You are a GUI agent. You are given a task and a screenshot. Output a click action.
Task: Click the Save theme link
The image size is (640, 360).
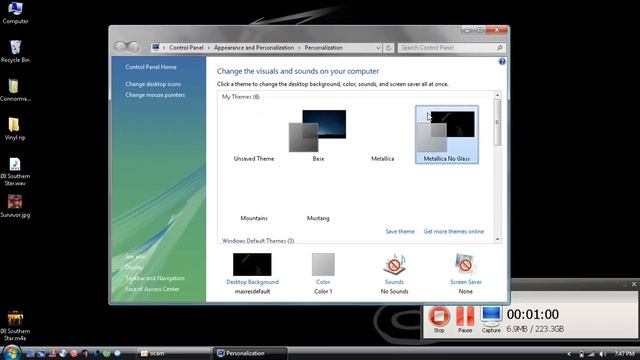(400, 231)
